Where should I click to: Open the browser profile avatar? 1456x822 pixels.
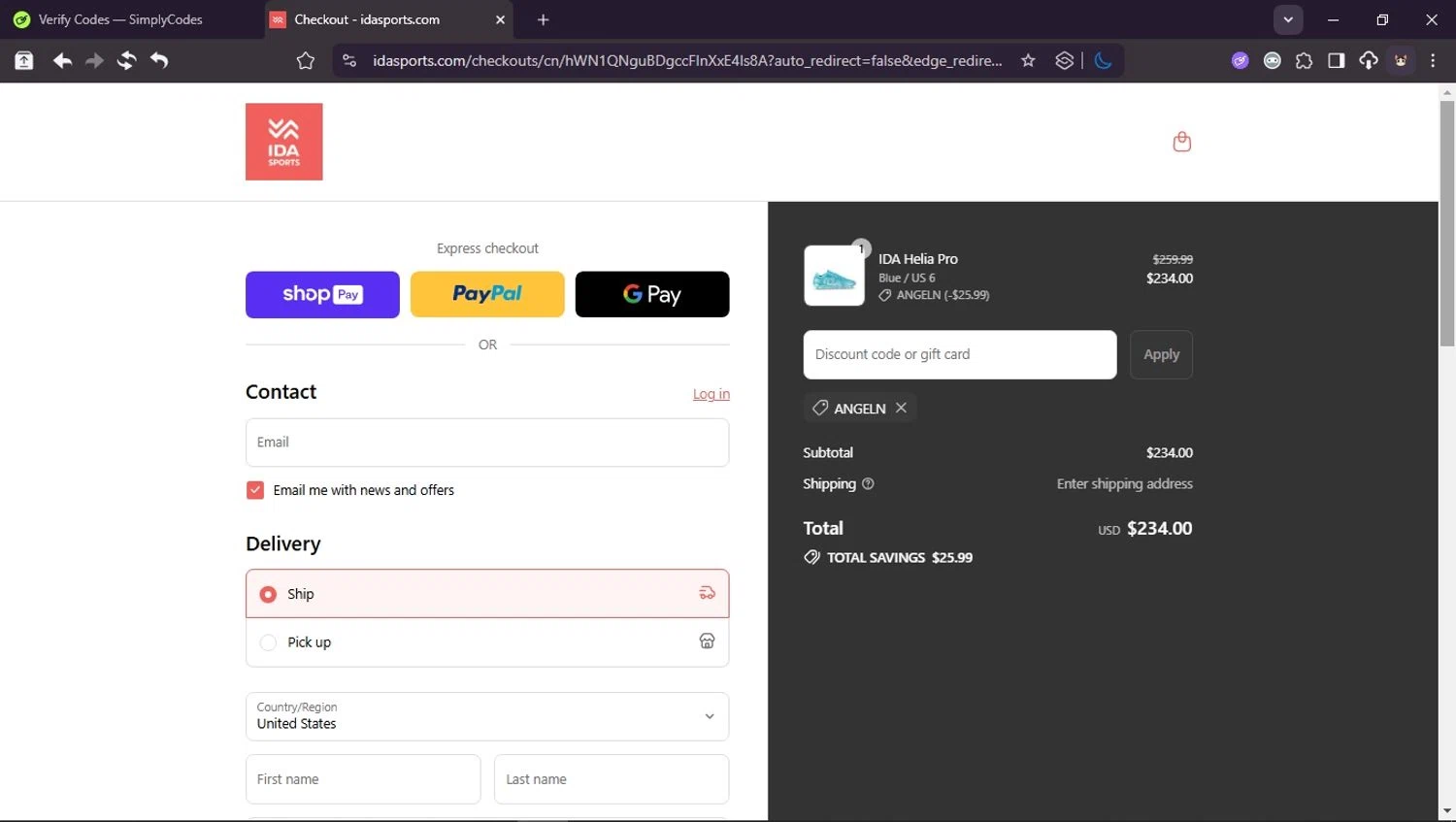pyautogui.click(x=1401, y=61)
